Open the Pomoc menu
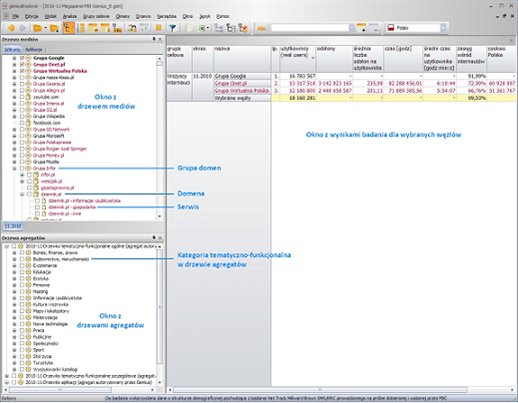This screenshot has height=403, width=518. (223, 16)
